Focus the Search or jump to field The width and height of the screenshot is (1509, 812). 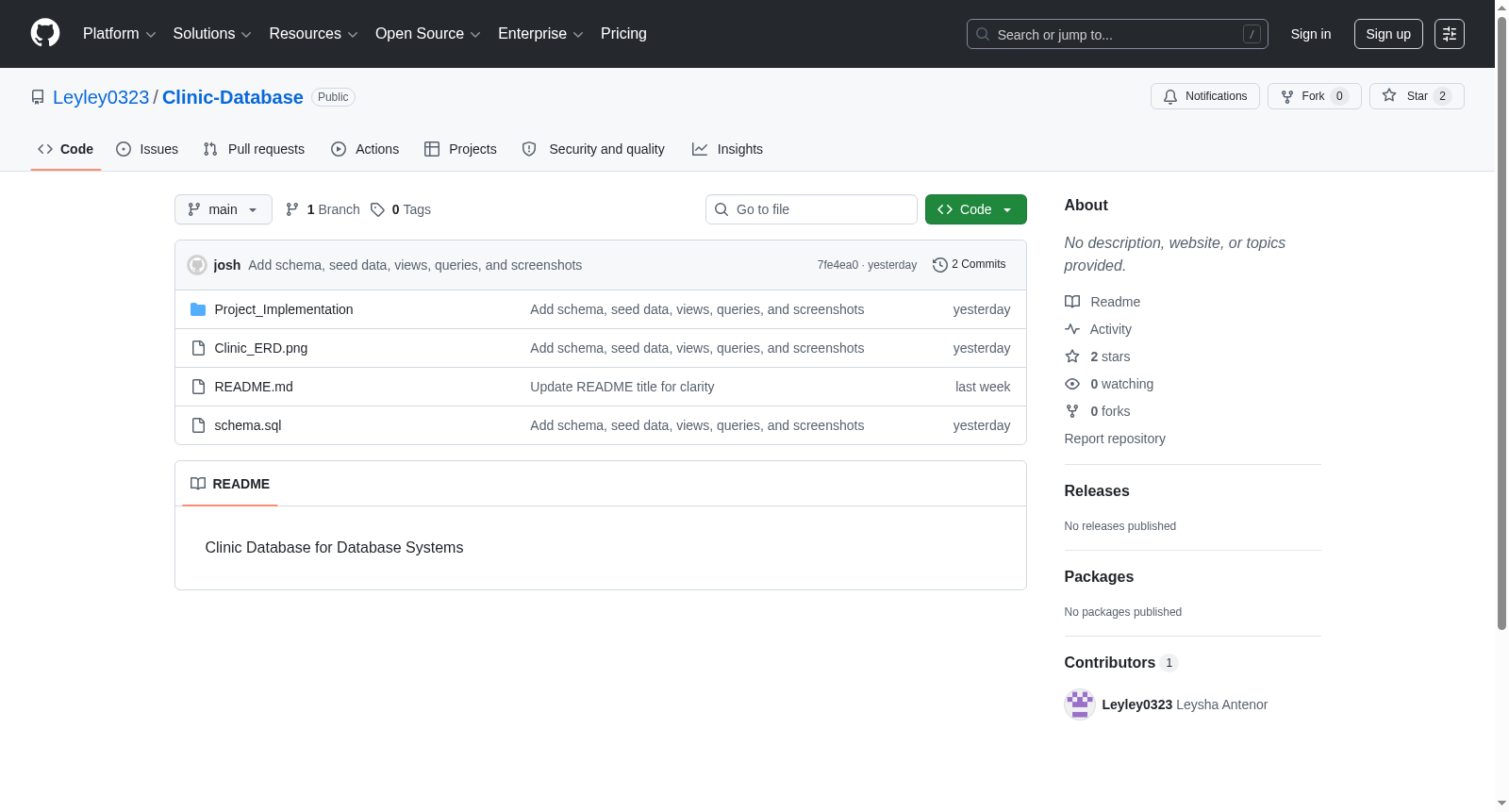click(x=1118, y=34)
